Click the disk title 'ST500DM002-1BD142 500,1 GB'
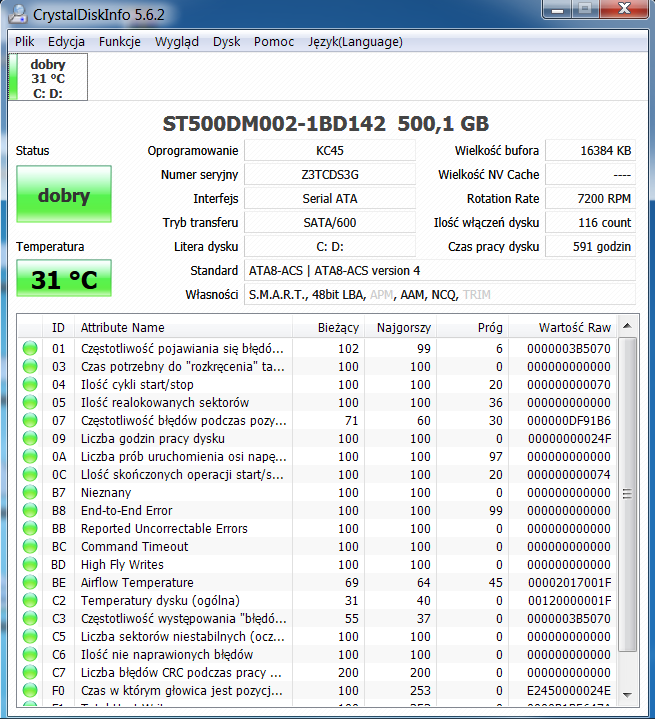 pyautogui.click(x=326, y=124)
